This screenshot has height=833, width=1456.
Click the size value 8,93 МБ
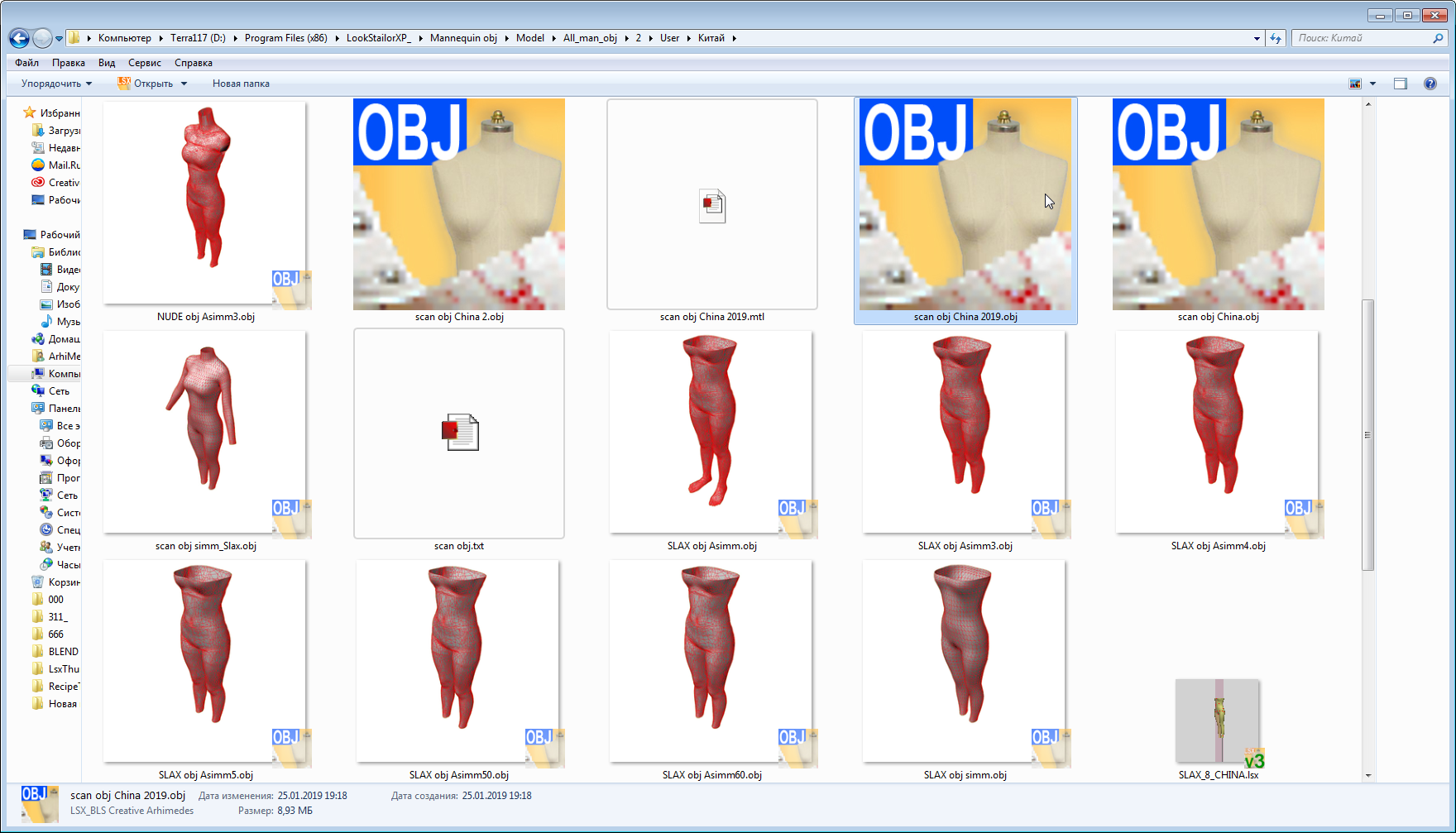click(295, 811)
